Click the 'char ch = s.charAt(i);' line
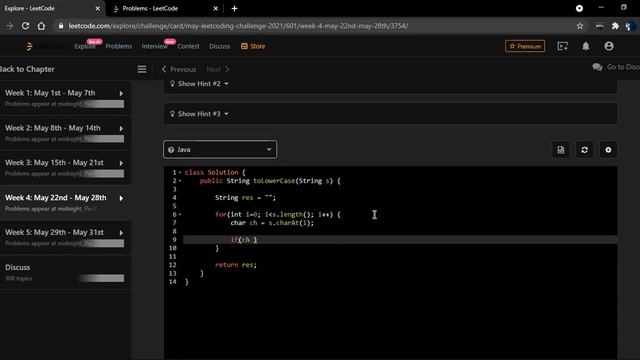Viewport: 640px width, 360px height. coord(272,223)
